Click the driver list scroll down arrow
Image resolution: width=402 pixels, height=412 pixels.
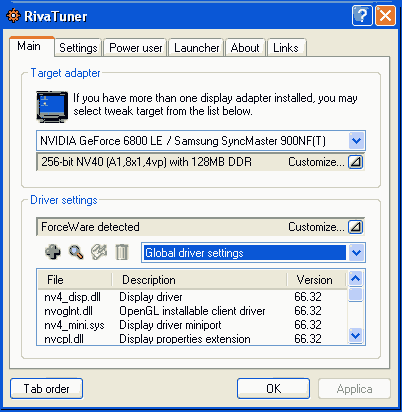pos(355,335)
